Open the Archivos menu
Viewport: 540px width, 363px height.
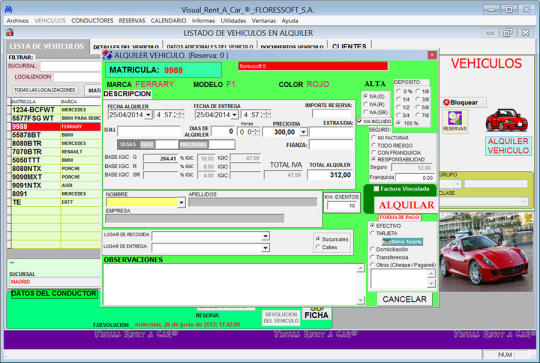(18, 21)
